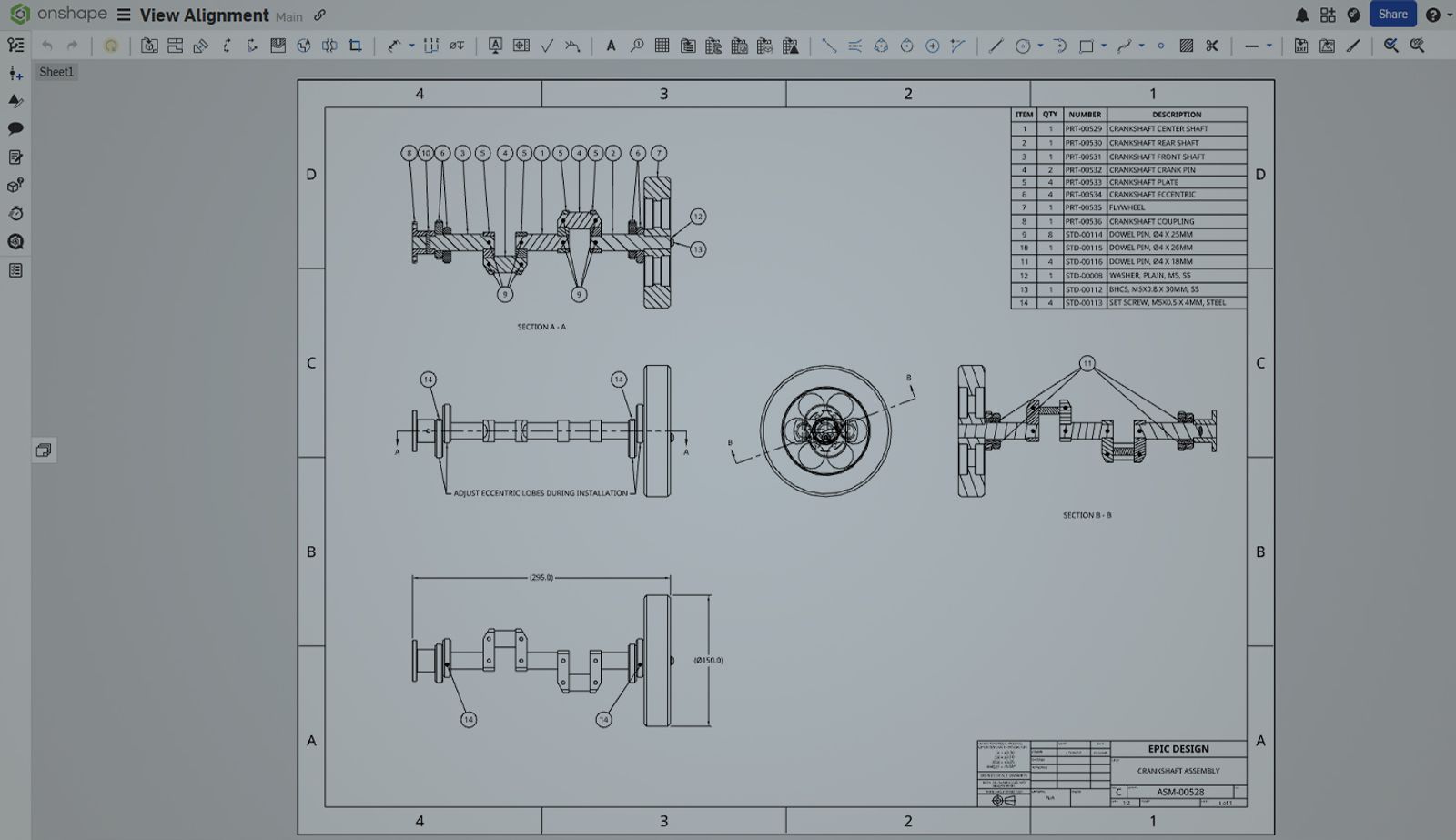Image resolution: width=1456 pixels, height=840 pixels.
Task: Open the sheet thumbnail flyout on the left
Action: [x=43, y=450]
